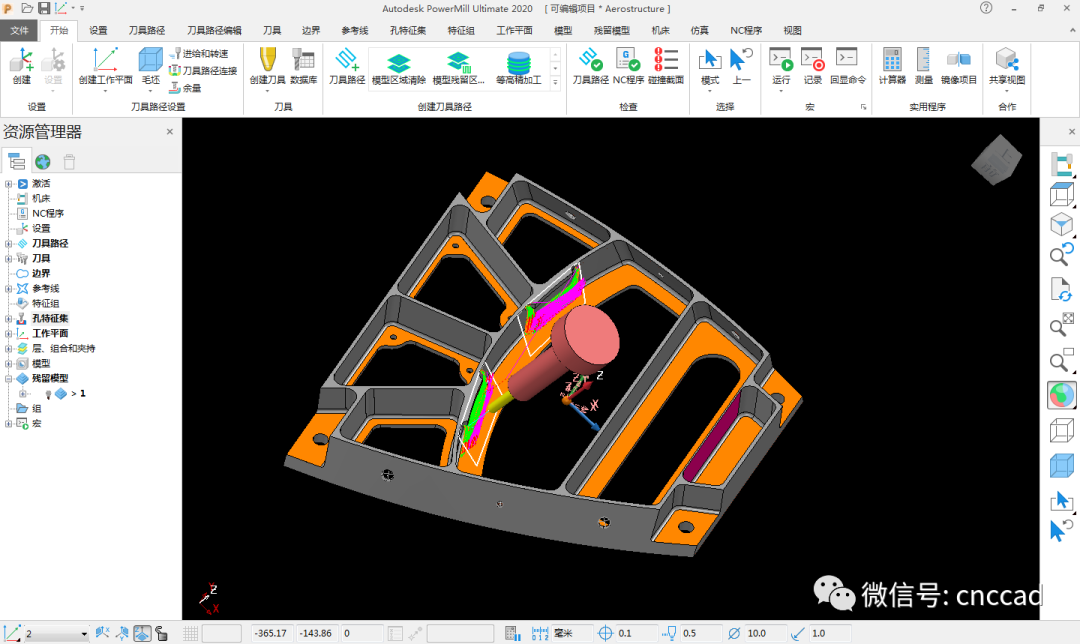Expand the 宏 macro tree node

[x=8, y=424]
